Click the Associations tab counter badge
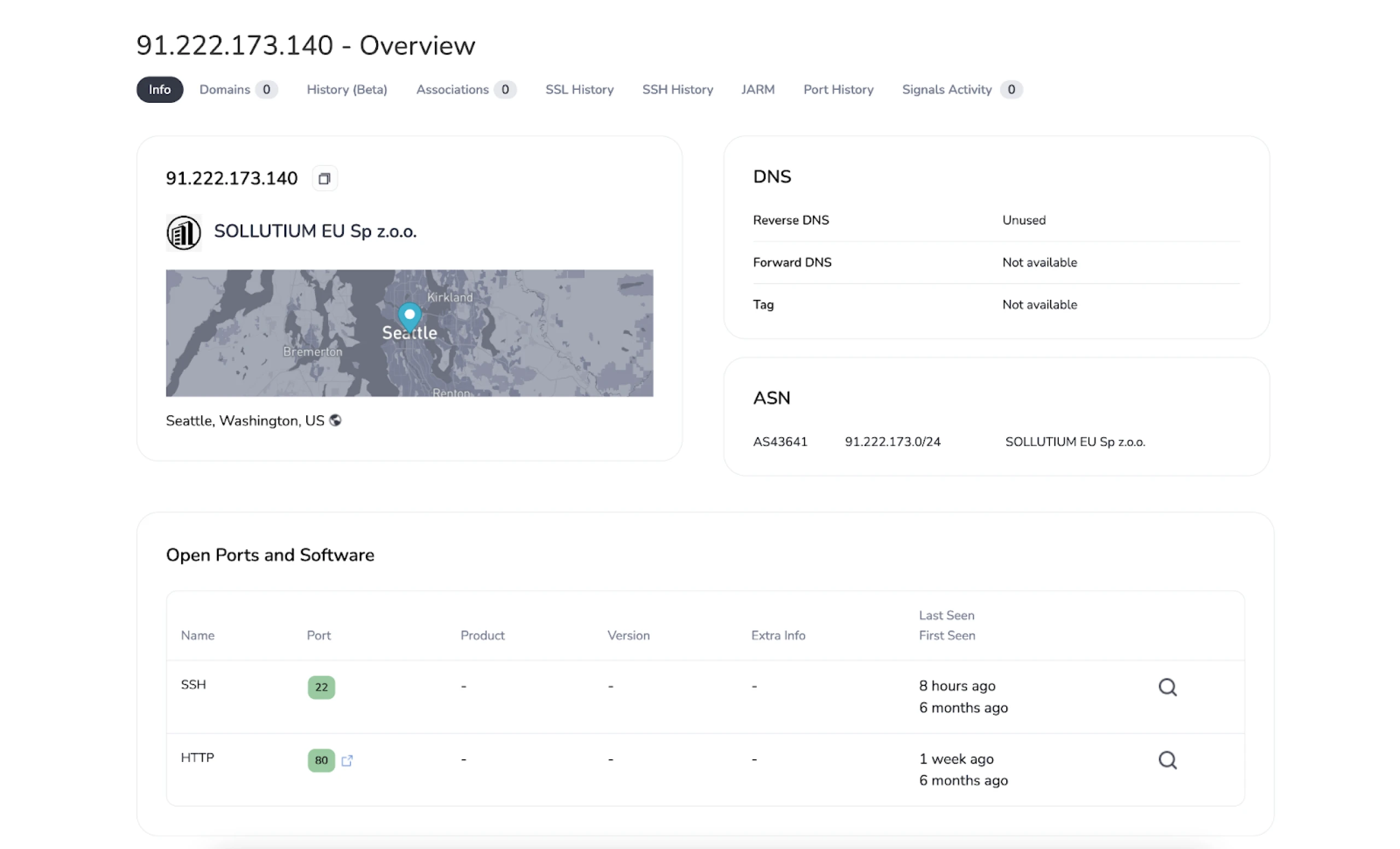1400x849 pixels. pyautogui.click(x=505, y=89)
